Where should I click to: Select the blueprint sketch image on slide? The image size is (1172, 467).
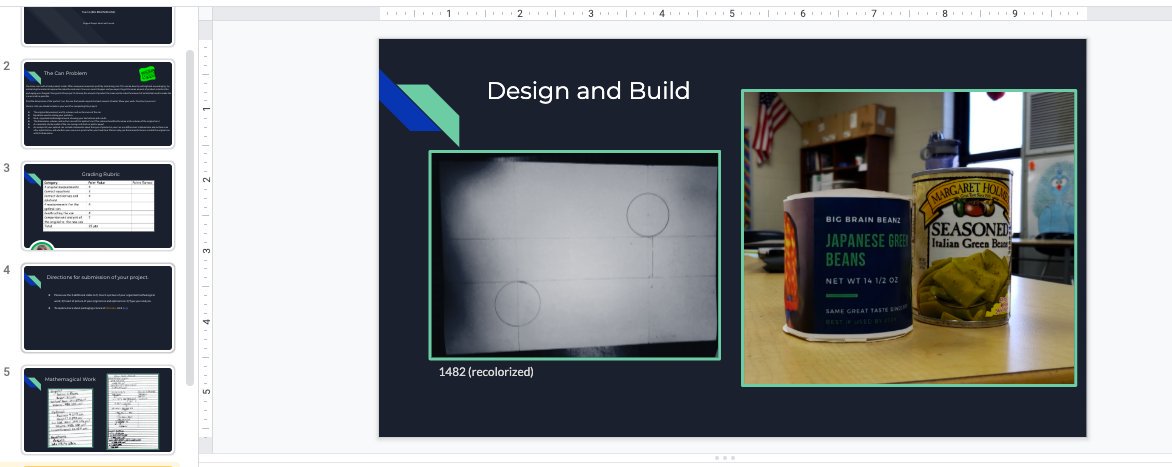click(x=574, y=255)
